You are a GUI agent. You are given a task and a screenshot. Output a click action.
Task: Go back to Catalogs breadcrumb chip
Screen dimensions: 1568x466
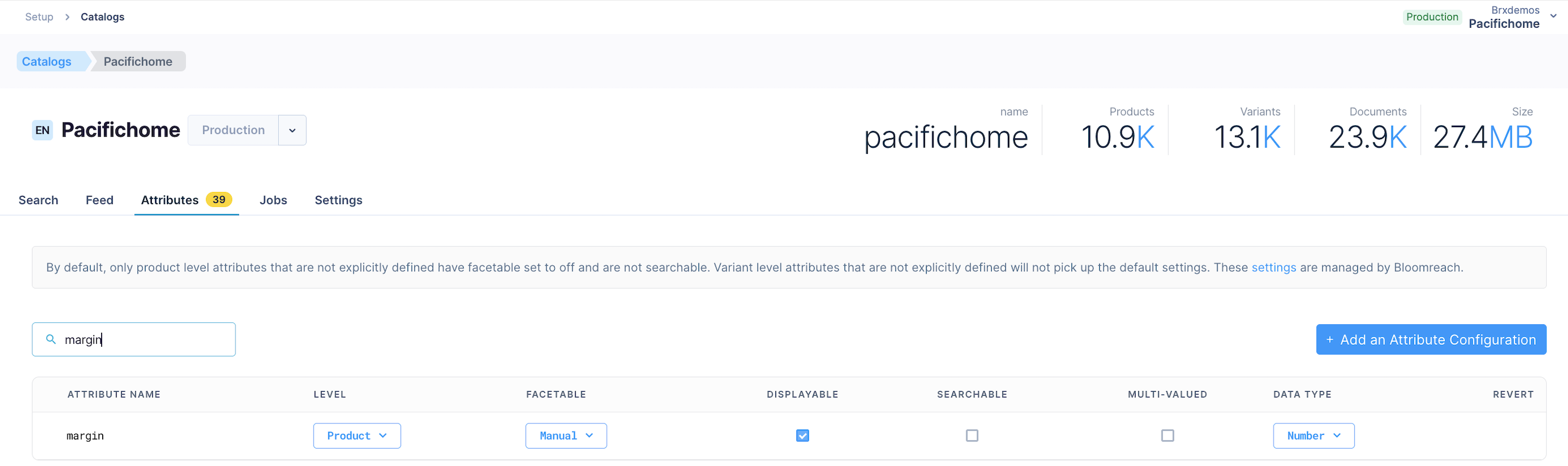pyautogui.click(x=47, y=62)
